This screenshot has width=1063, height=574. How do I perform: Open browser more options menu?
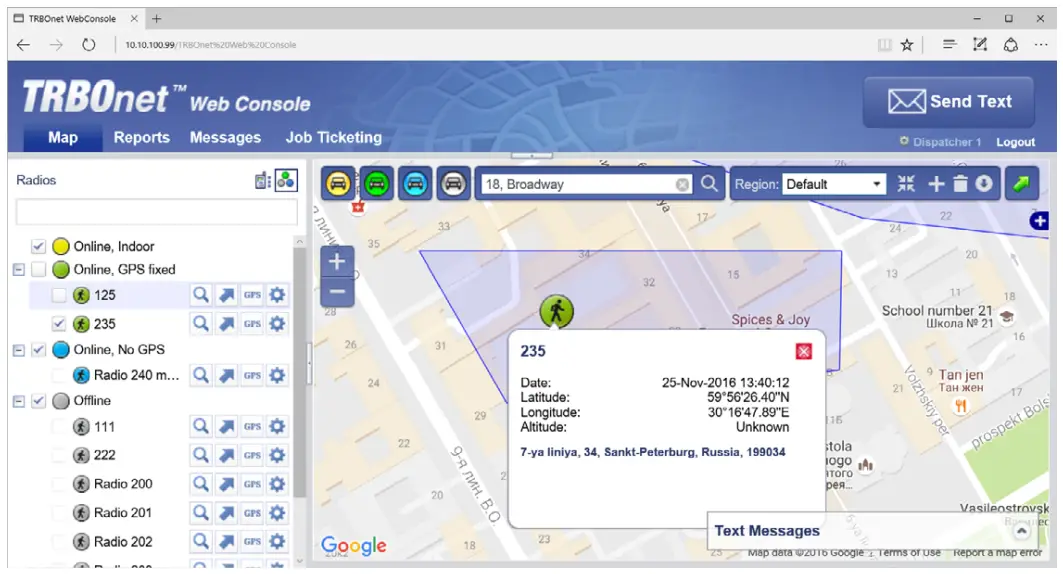click(x=1041, y=45)
